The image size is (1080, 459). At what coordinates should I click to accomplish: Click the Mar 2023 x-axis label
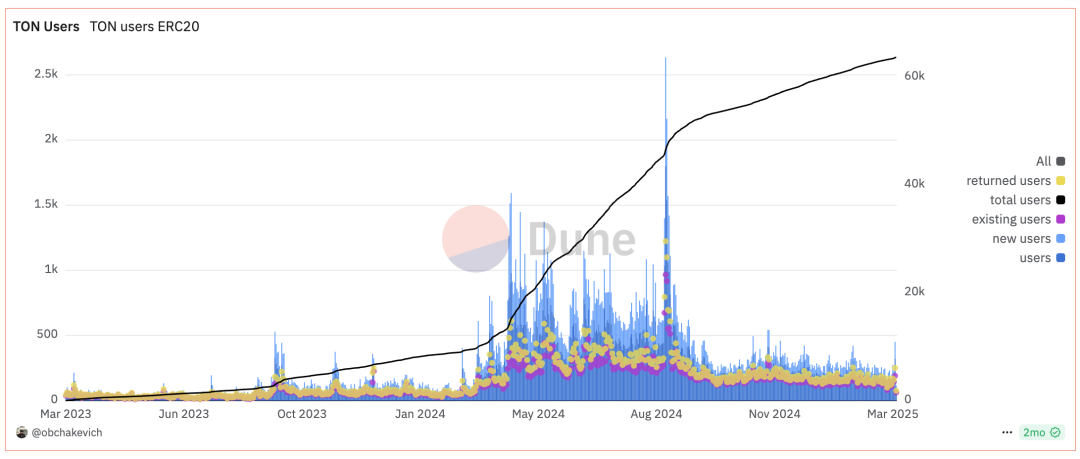(65, 413)
